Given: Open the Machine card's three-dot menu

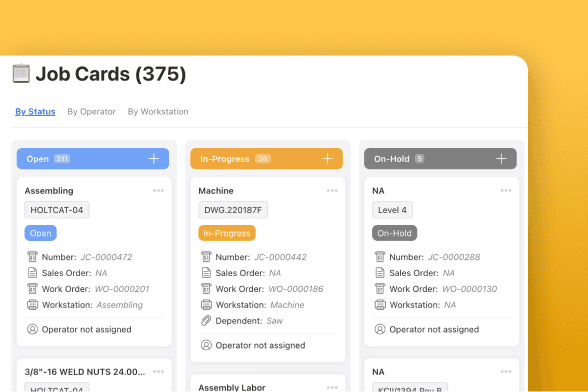Looking at the screenshot, I should [x=332, y=191].
